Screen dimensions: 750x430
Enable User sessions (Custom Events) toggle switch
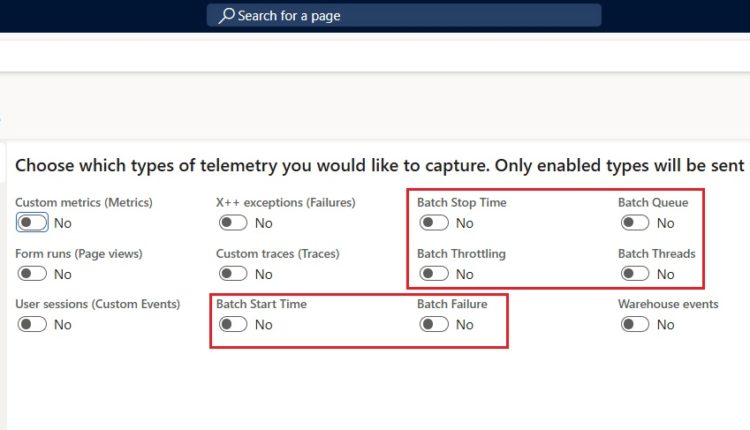pos(32,324)
